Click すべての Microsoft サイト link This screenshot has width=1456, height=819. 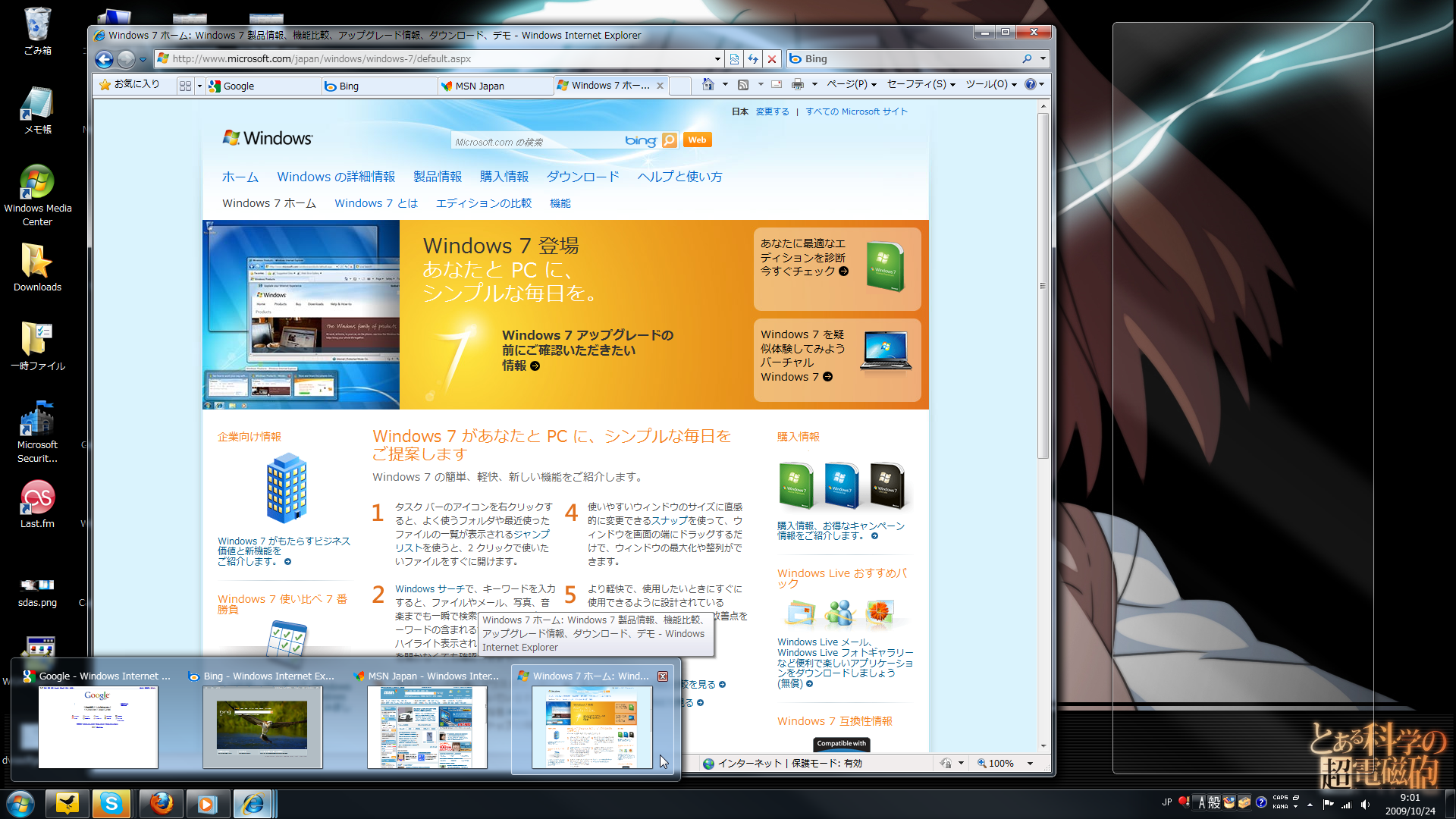pos(856,111)
